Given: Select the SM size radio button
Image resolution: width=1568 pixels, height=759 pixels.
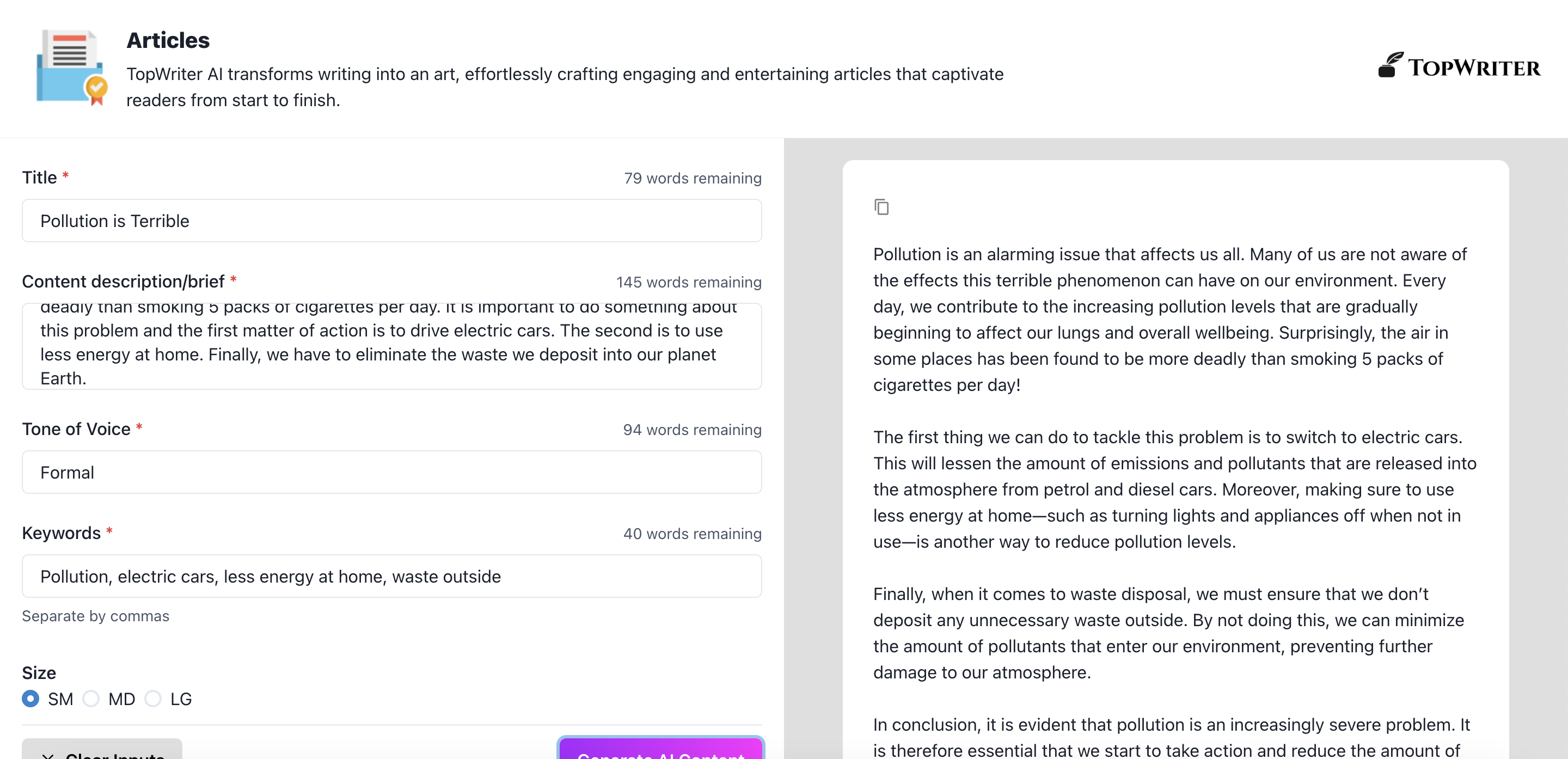Looking at the screenshot, I should click(30, 698).
